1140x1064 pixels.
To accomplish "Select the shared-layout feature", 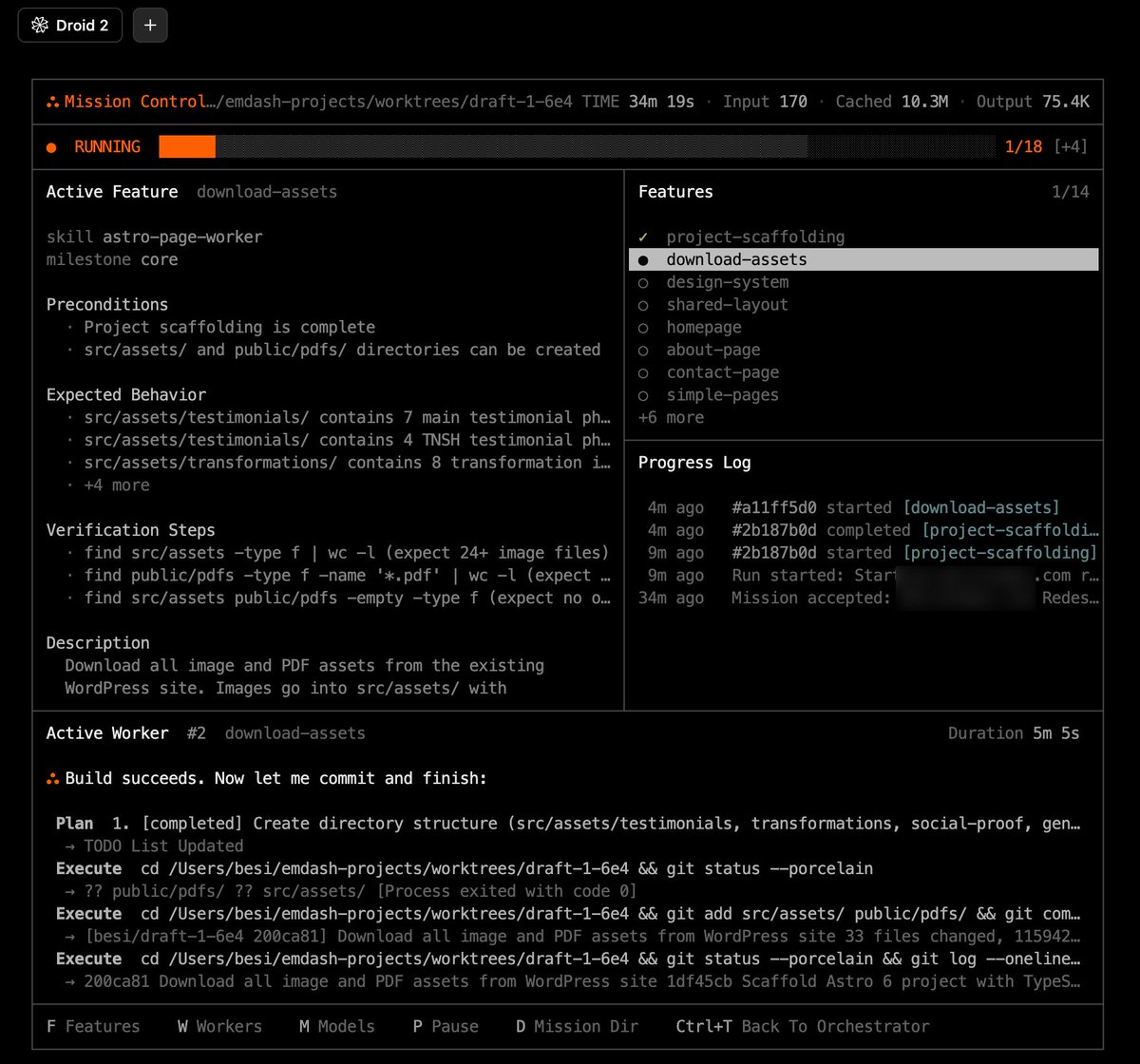I will pos(727,305).
